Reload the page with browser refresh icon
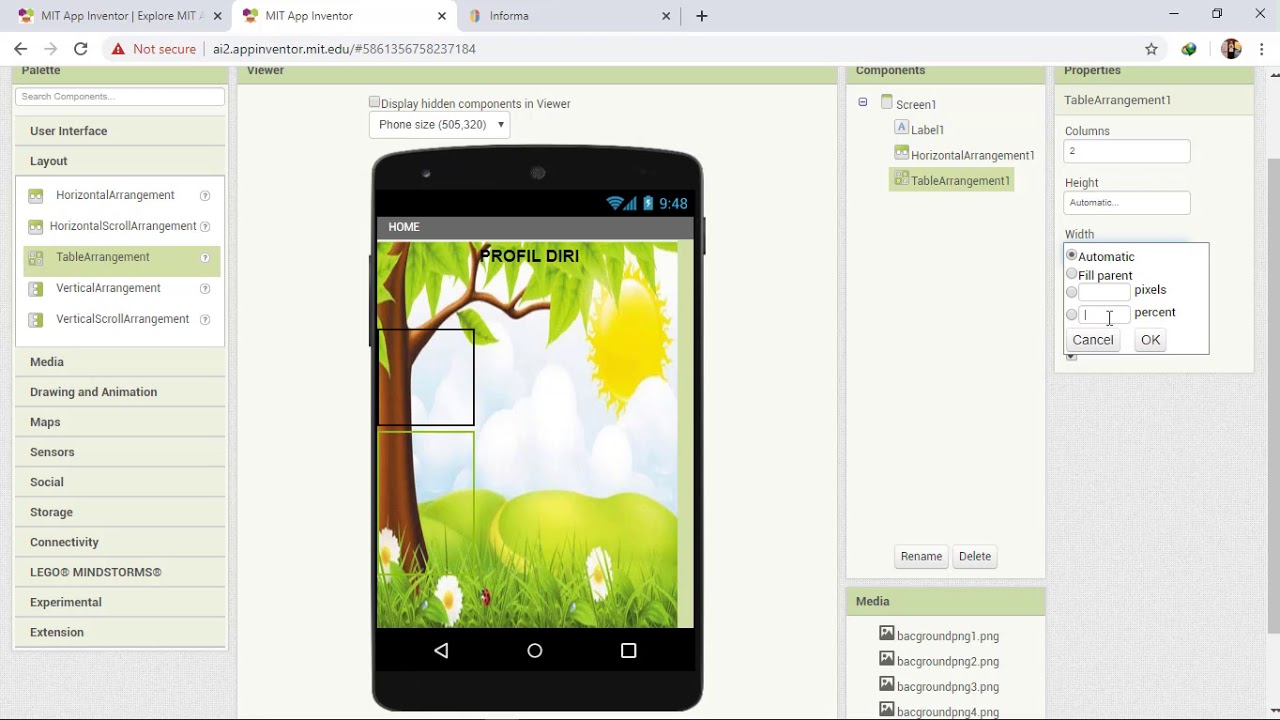Screen dimensions: 1280x720 coord(81,49)
